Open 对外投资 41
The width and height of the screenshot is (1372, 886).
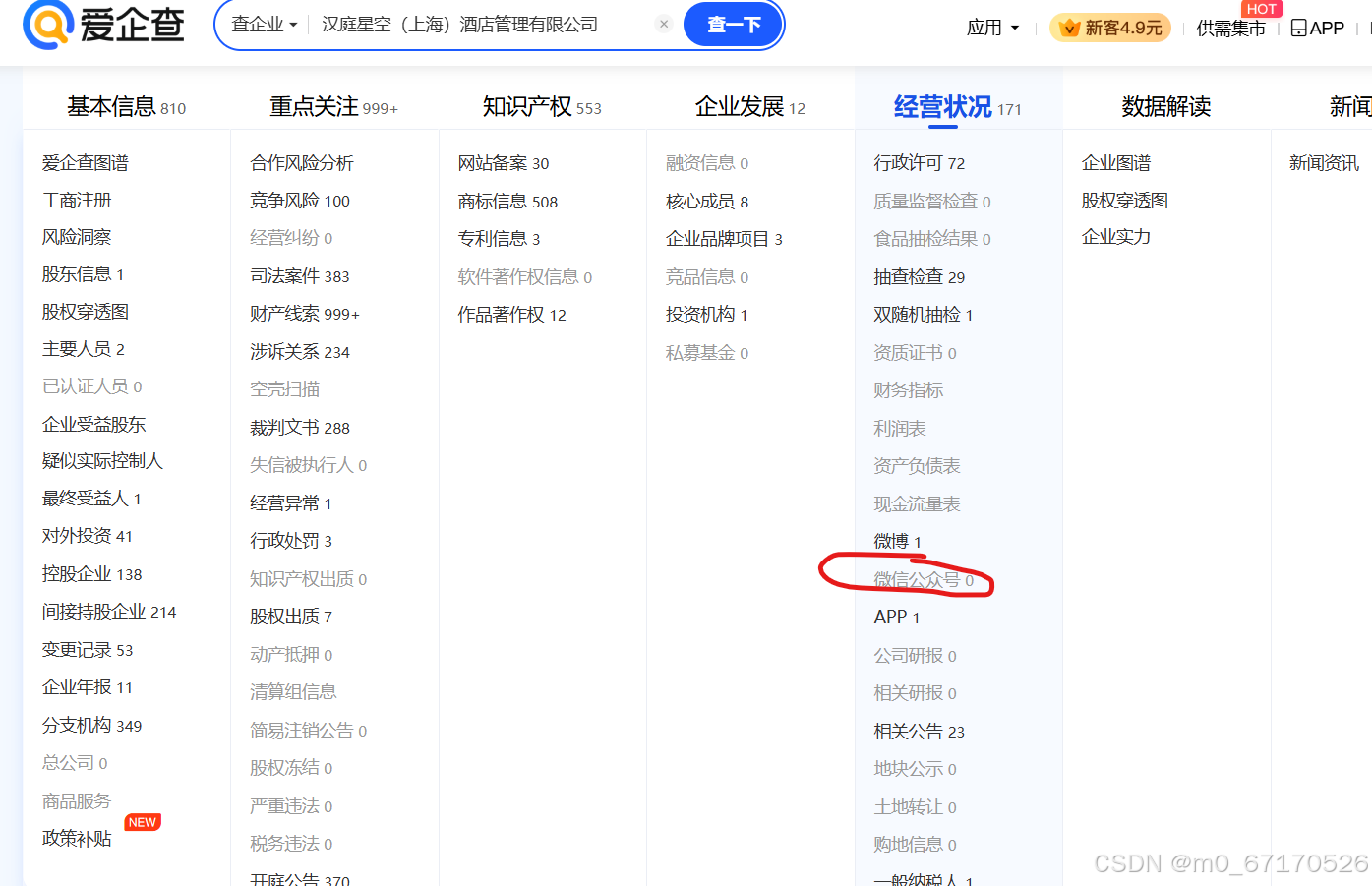click(x=87, y=536)
